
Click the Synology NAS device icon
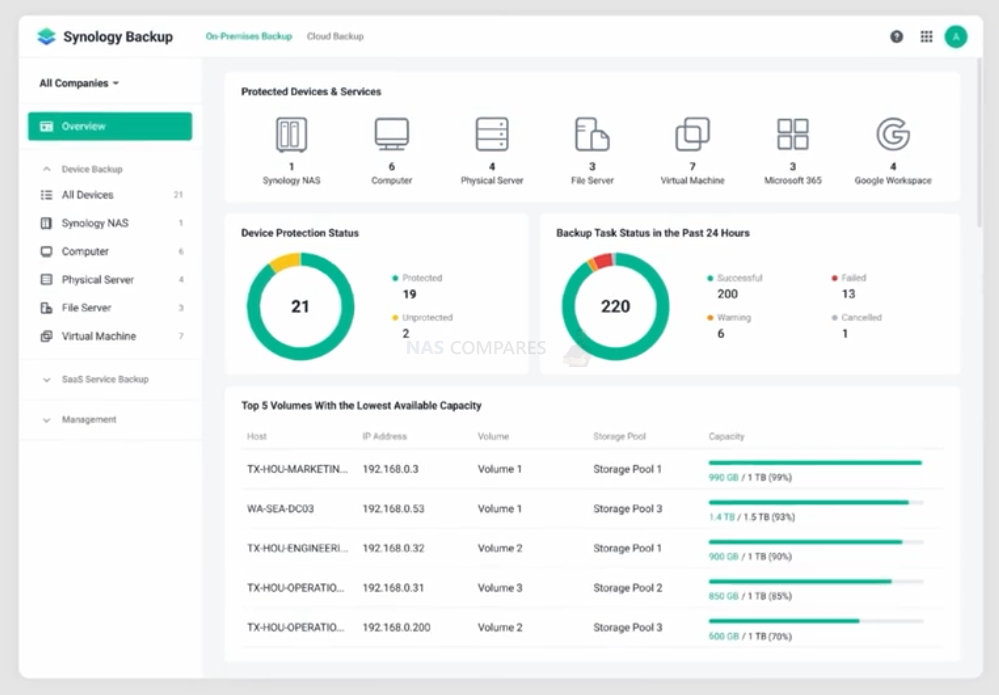click(x=291, y=134)
